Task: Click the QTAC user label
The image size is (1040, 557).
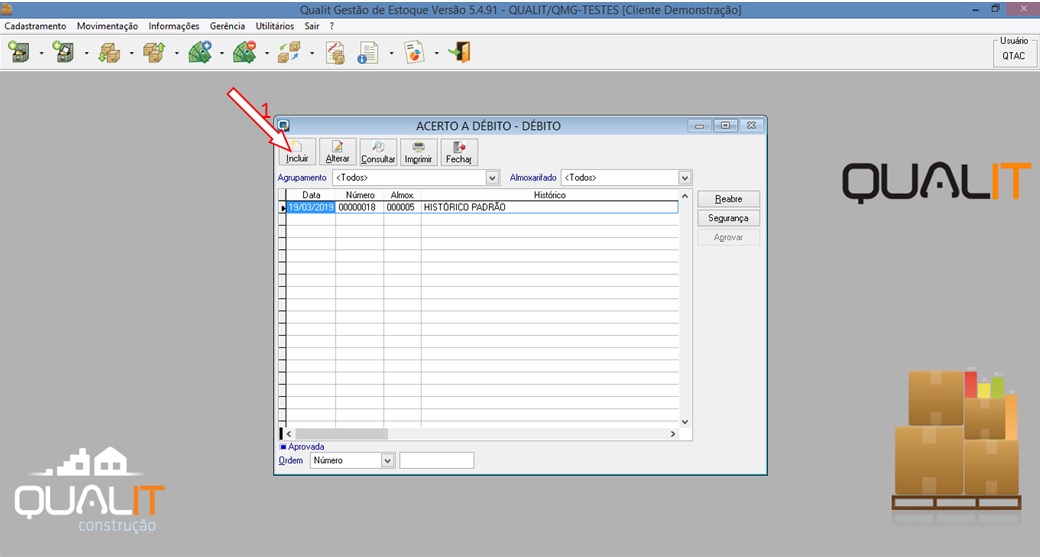Action: click(1013, 56)
